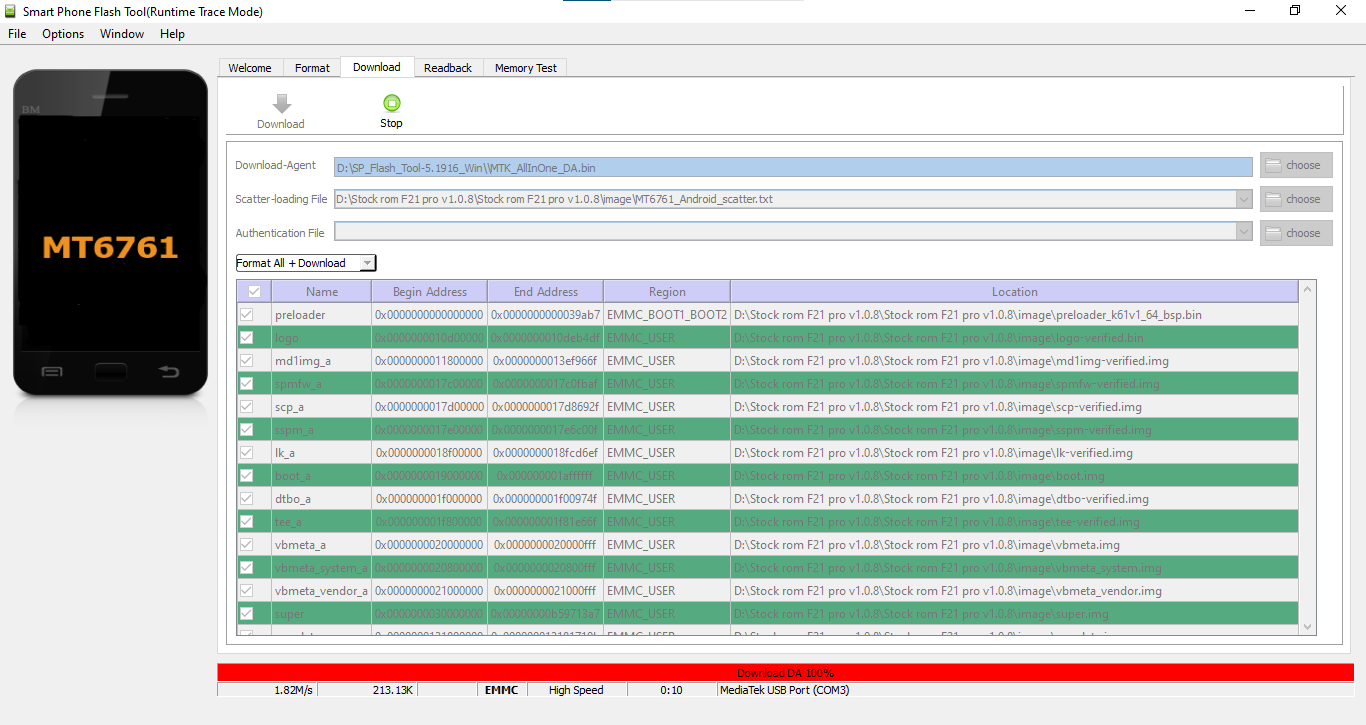Click the phone's home button graphic

coord(110,373)
